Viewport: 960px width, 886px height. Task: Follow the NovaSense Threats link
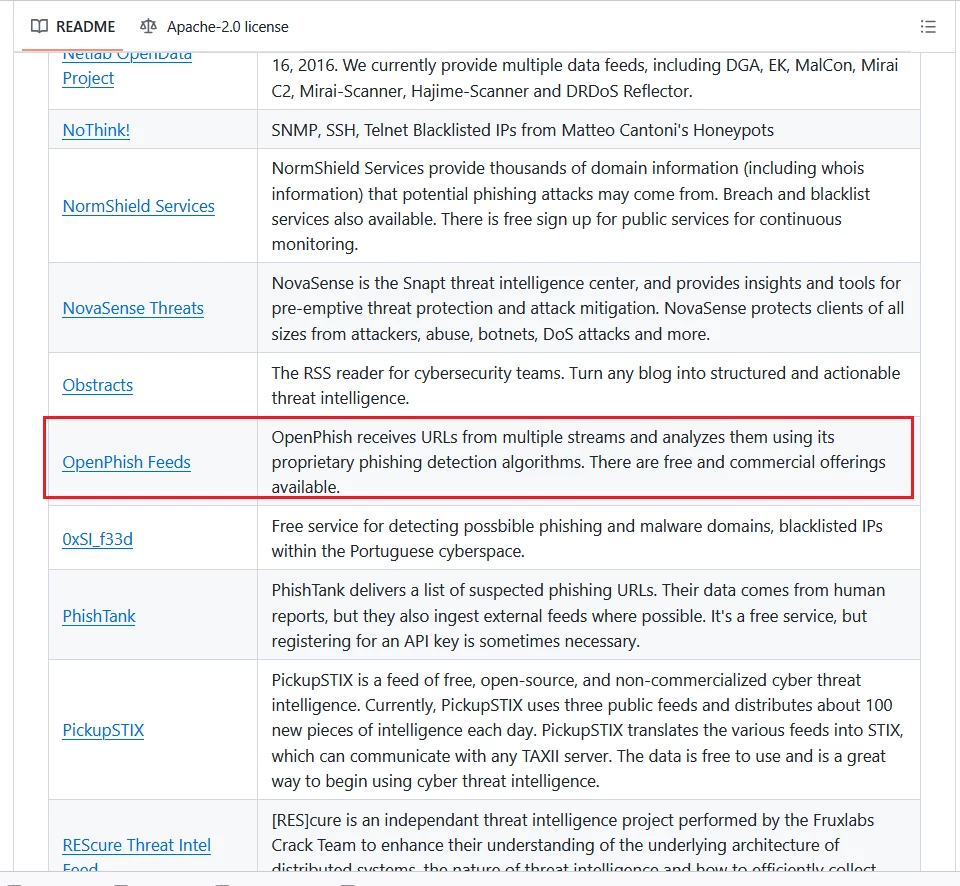click(x=133, y=308)
